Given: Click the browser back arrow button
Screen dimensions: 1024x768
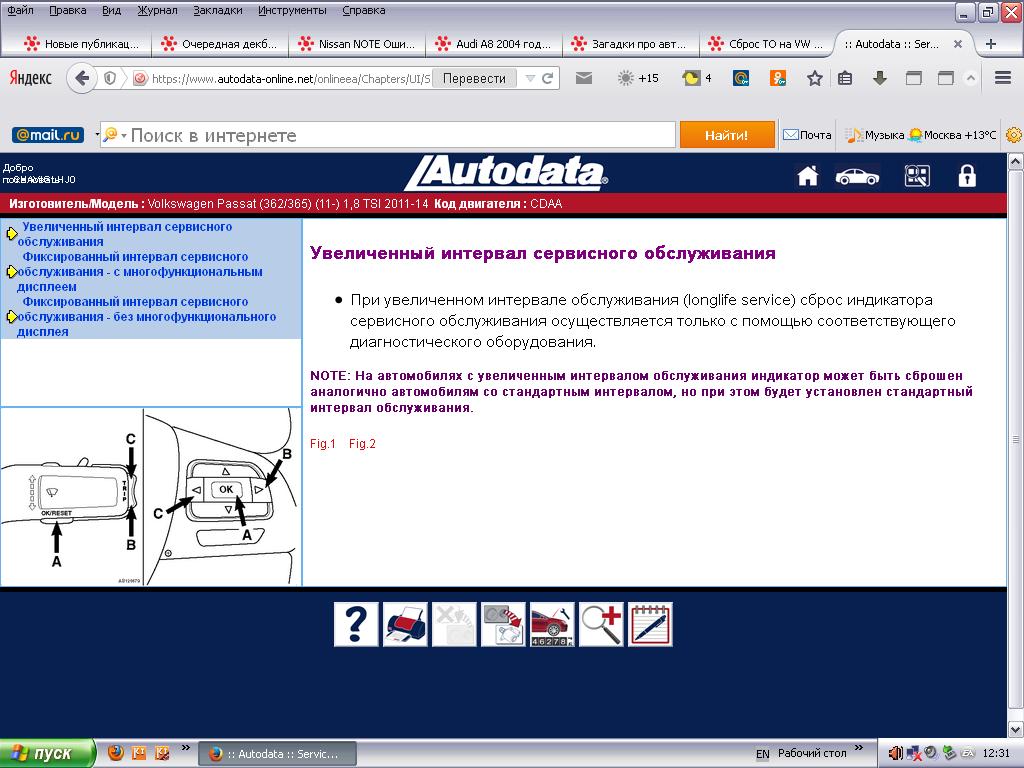Looking at the screenshot, I should (x=82, y=78).
